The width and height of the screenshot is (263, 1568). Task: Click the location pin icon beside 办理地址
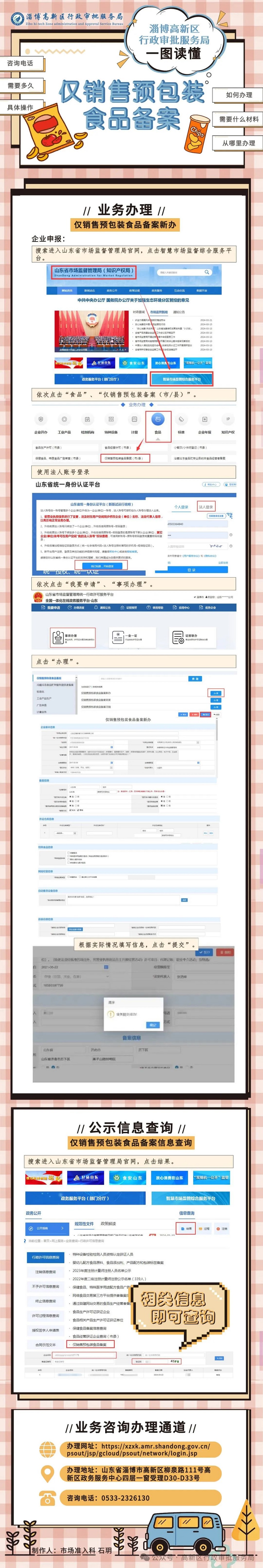point(47,1474)
